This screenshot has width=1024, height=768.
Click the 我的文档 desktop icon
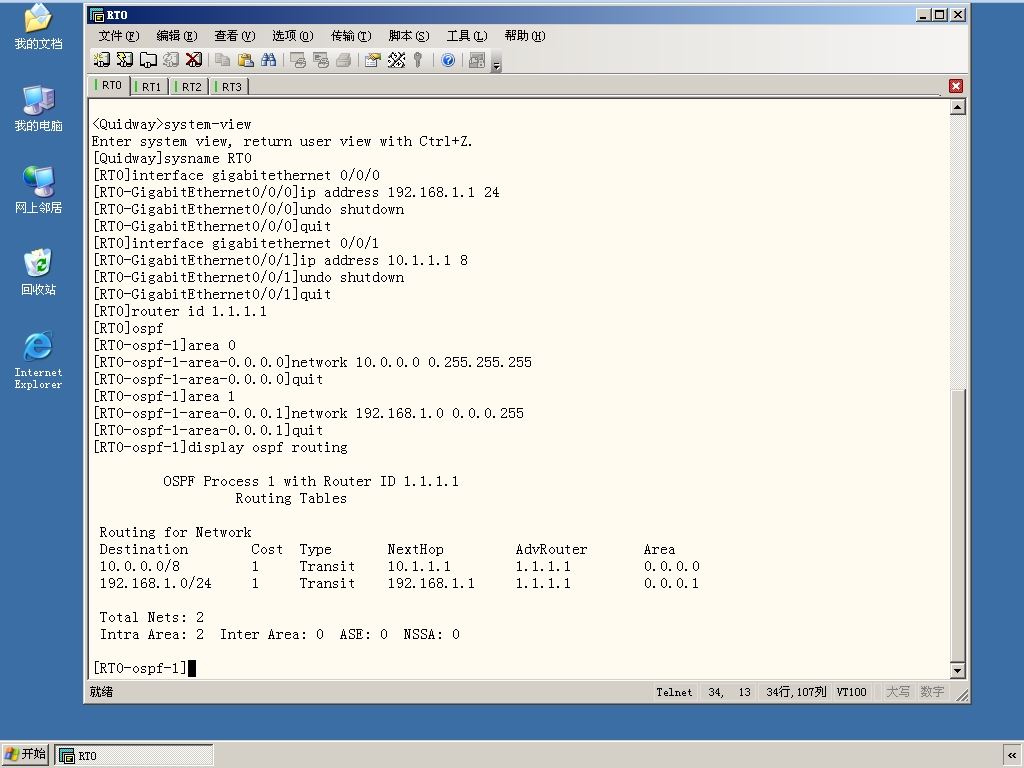38,26
